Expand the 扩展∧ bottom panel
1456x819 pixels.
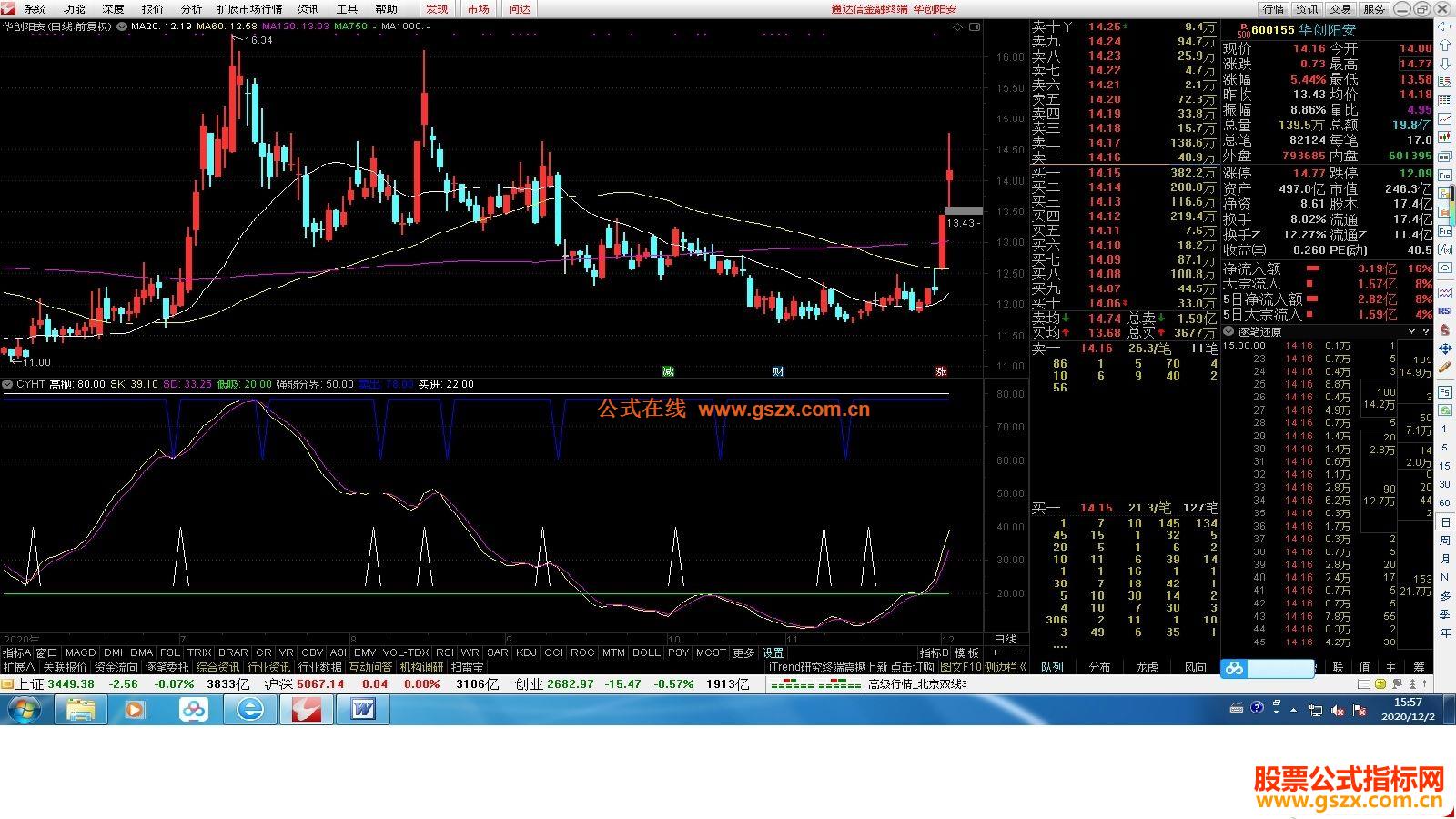pyautogui.click(x=18, y=667)
